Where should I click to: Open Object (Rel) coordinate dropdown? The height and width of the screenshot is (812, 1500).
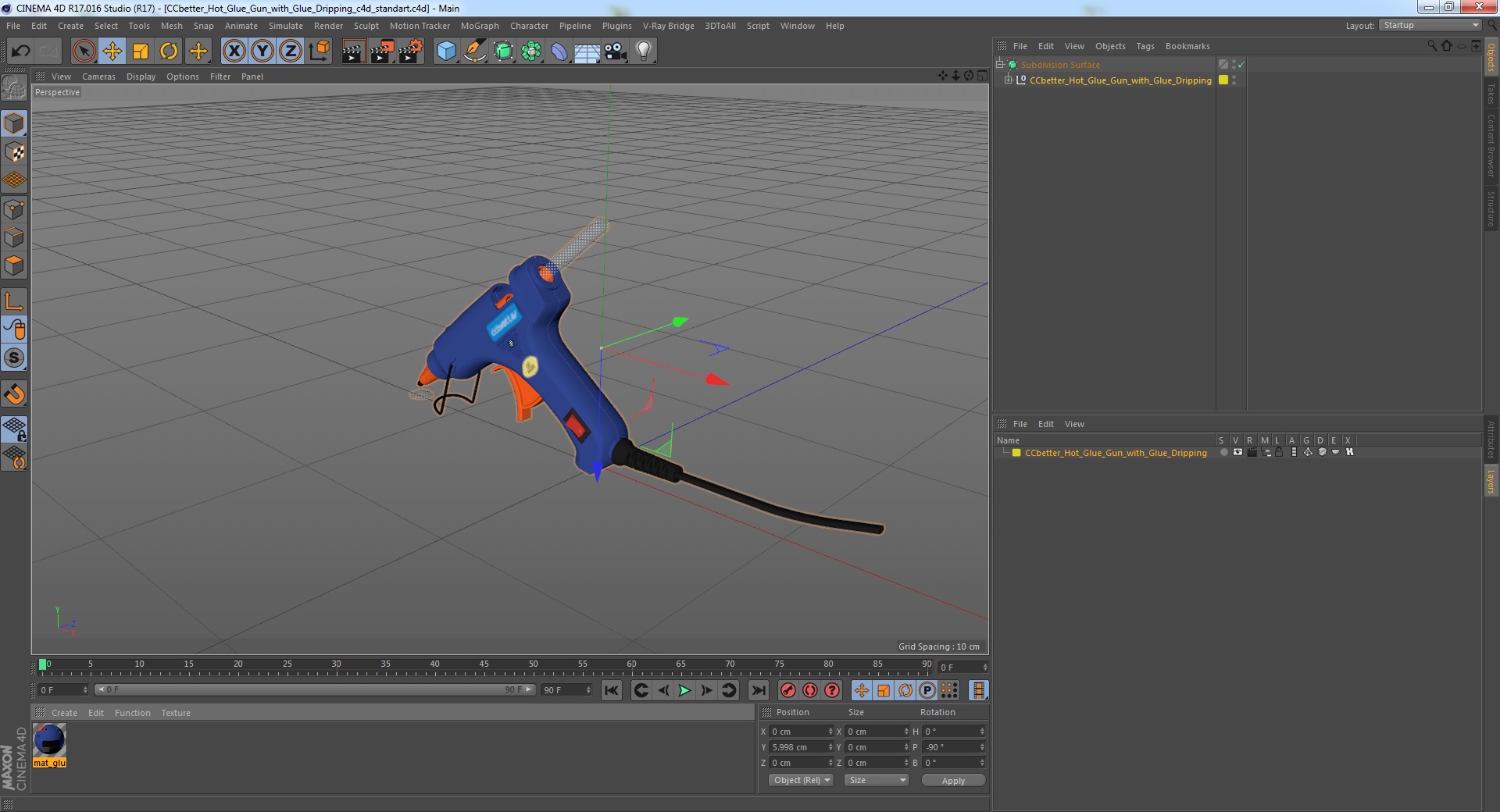pyautogui.click(x=801, y=780)
